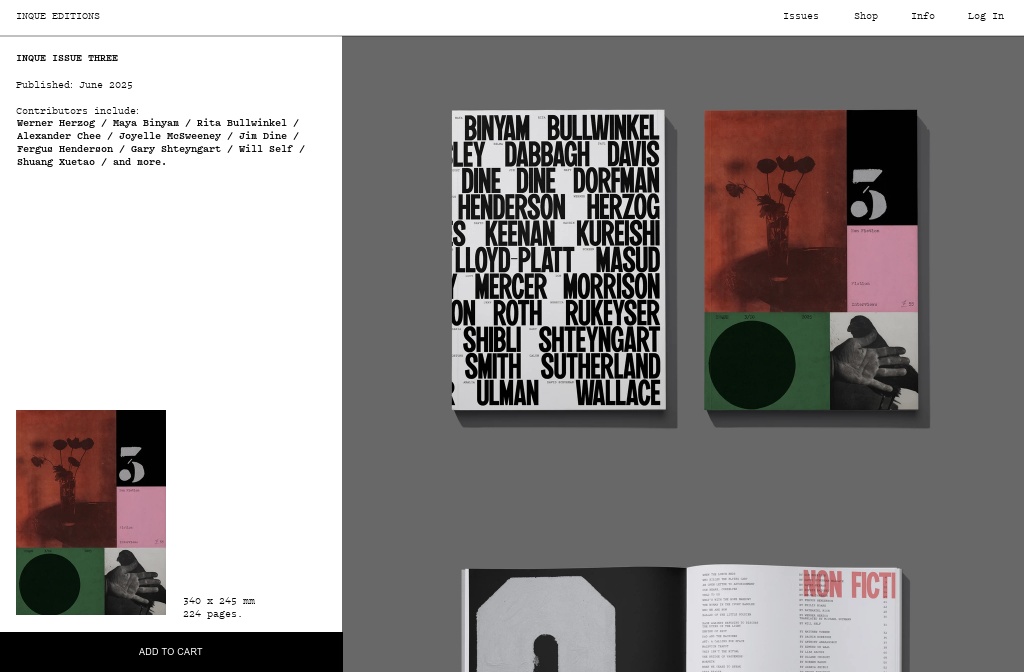This screenshot has height=672, width=1024.
Task: Click the Log In link
Action: 985,16
